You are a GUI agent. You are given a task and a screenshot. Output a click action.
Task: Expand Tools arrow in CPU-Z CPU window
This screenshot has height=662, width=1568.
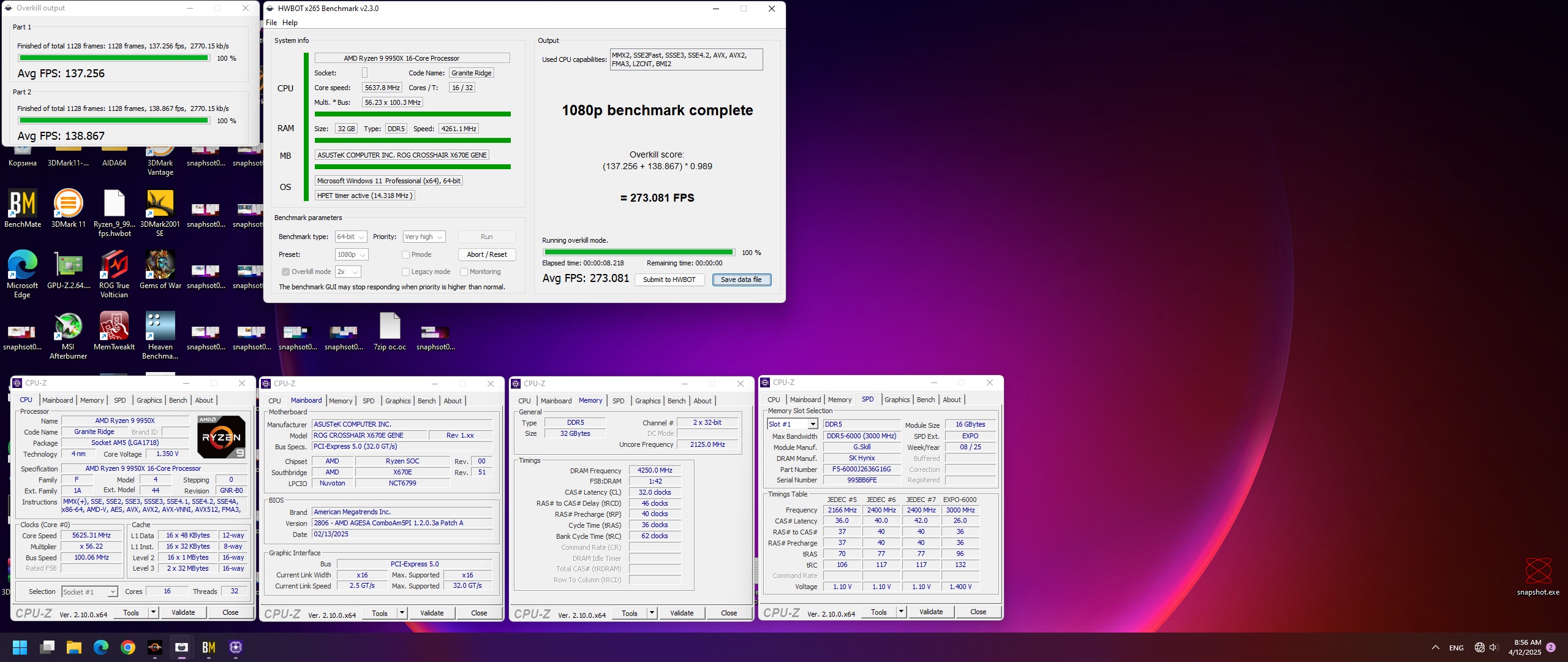point(153,612)
